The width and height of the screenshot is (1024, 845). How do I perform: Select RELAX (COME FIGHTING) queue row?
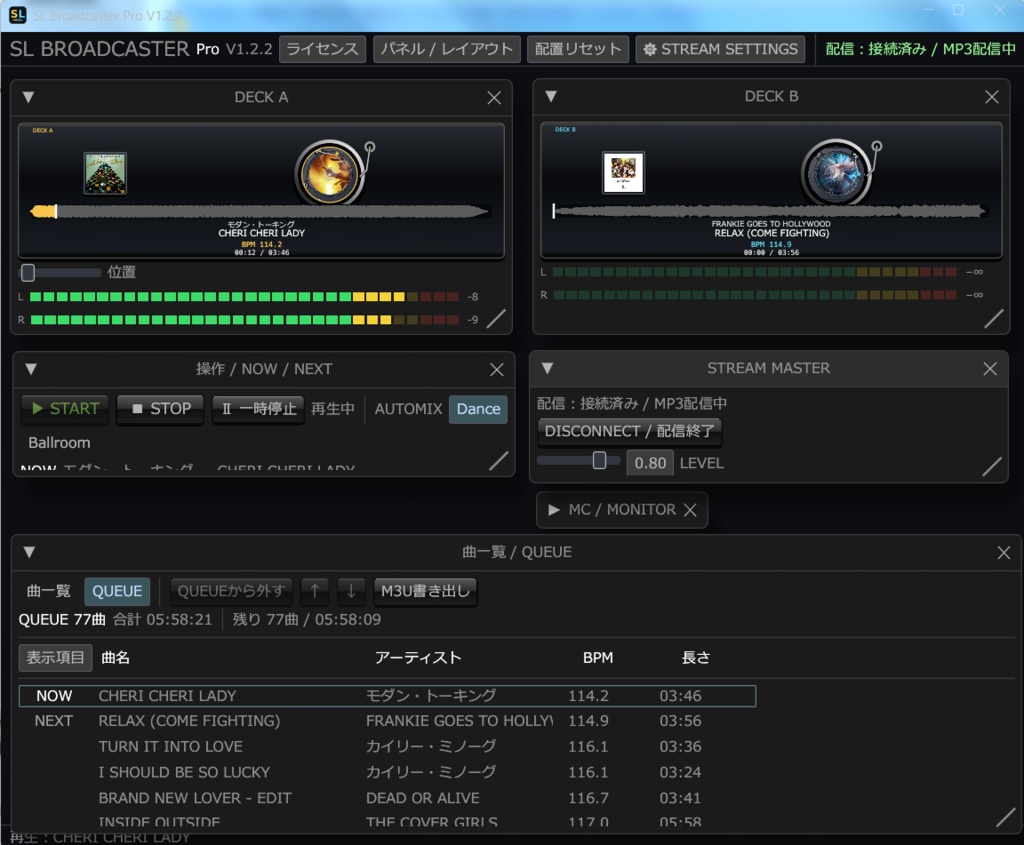387,722
